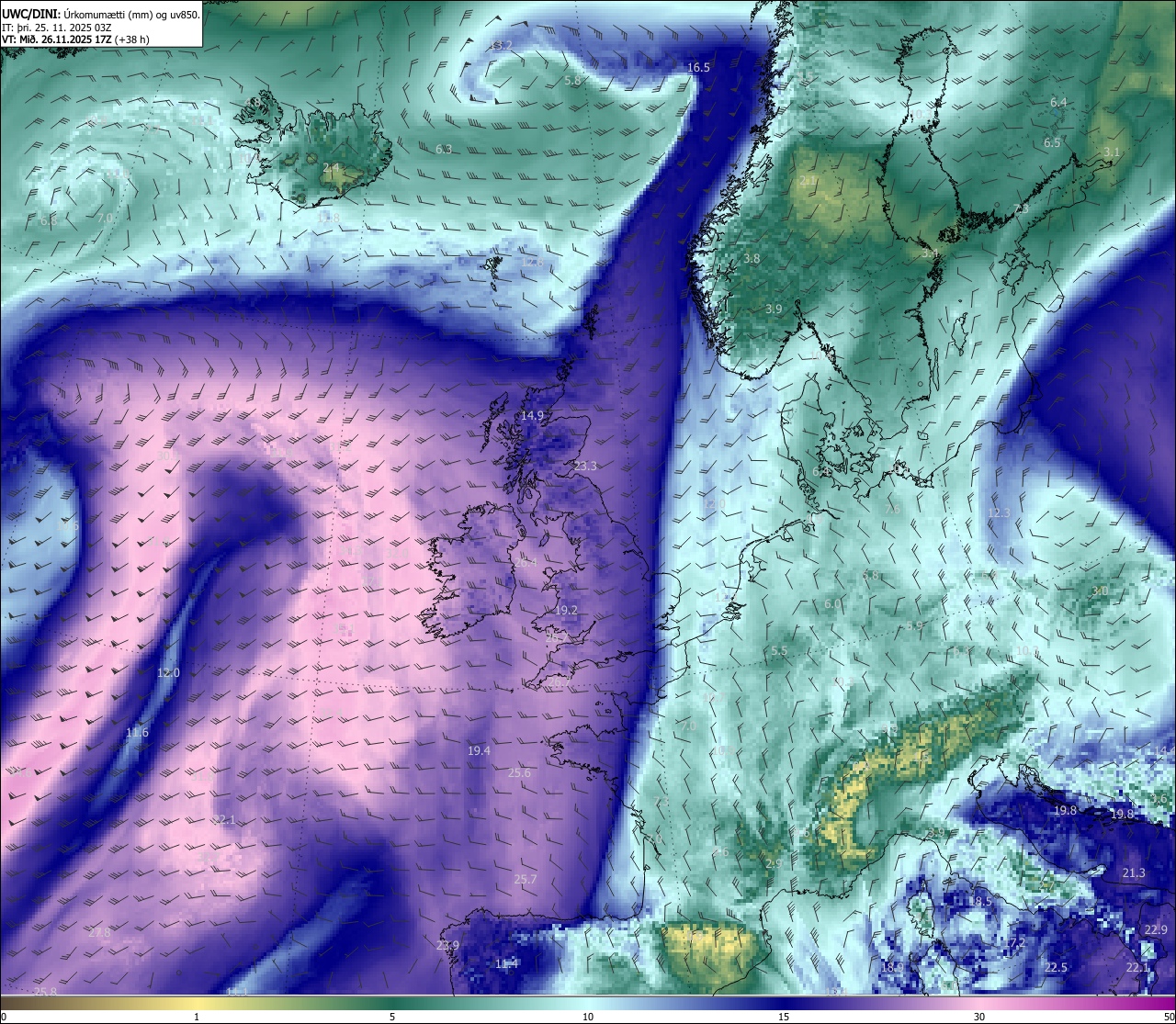
Task: Click the 22.9 value at the lower right
Action: pos(1156,930)
